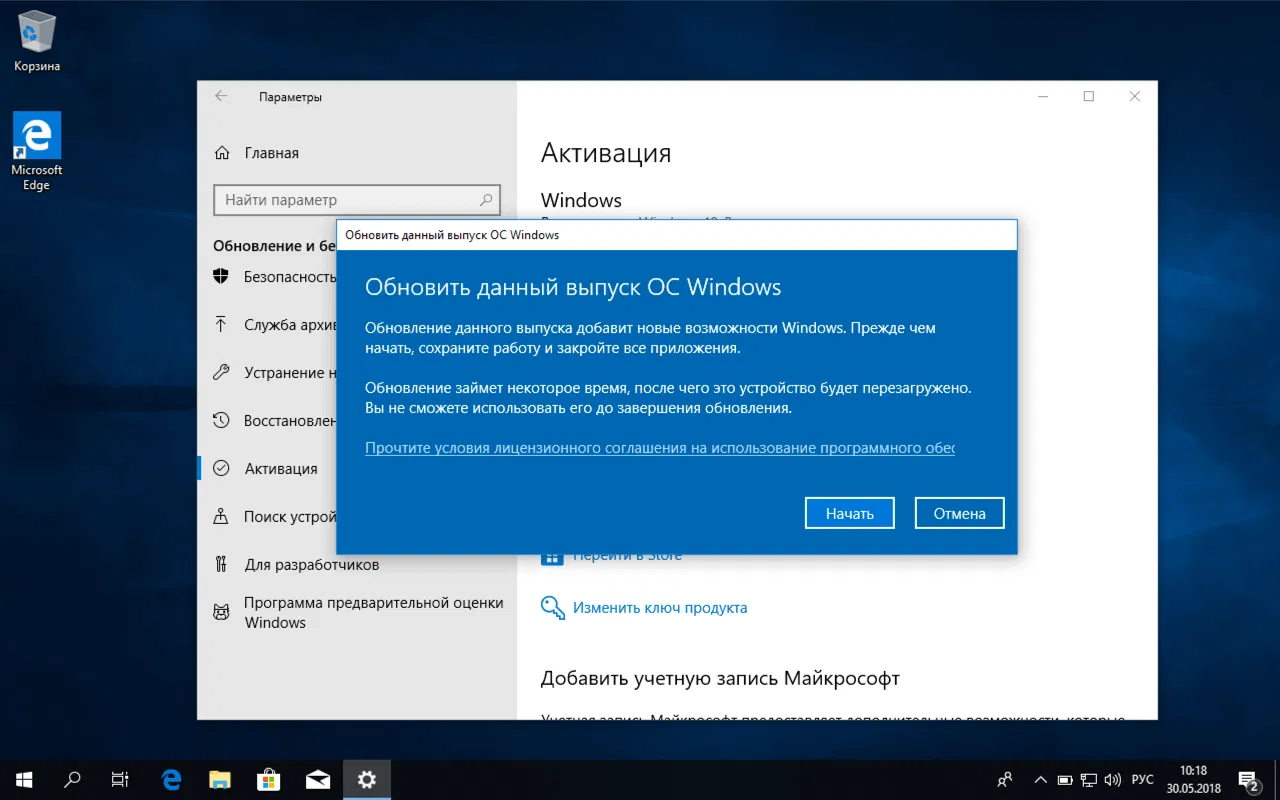This screenshot has width=1280, height=800.
Task: Expand the hidden icons chevron in the tray
Action: (1040, 779)
